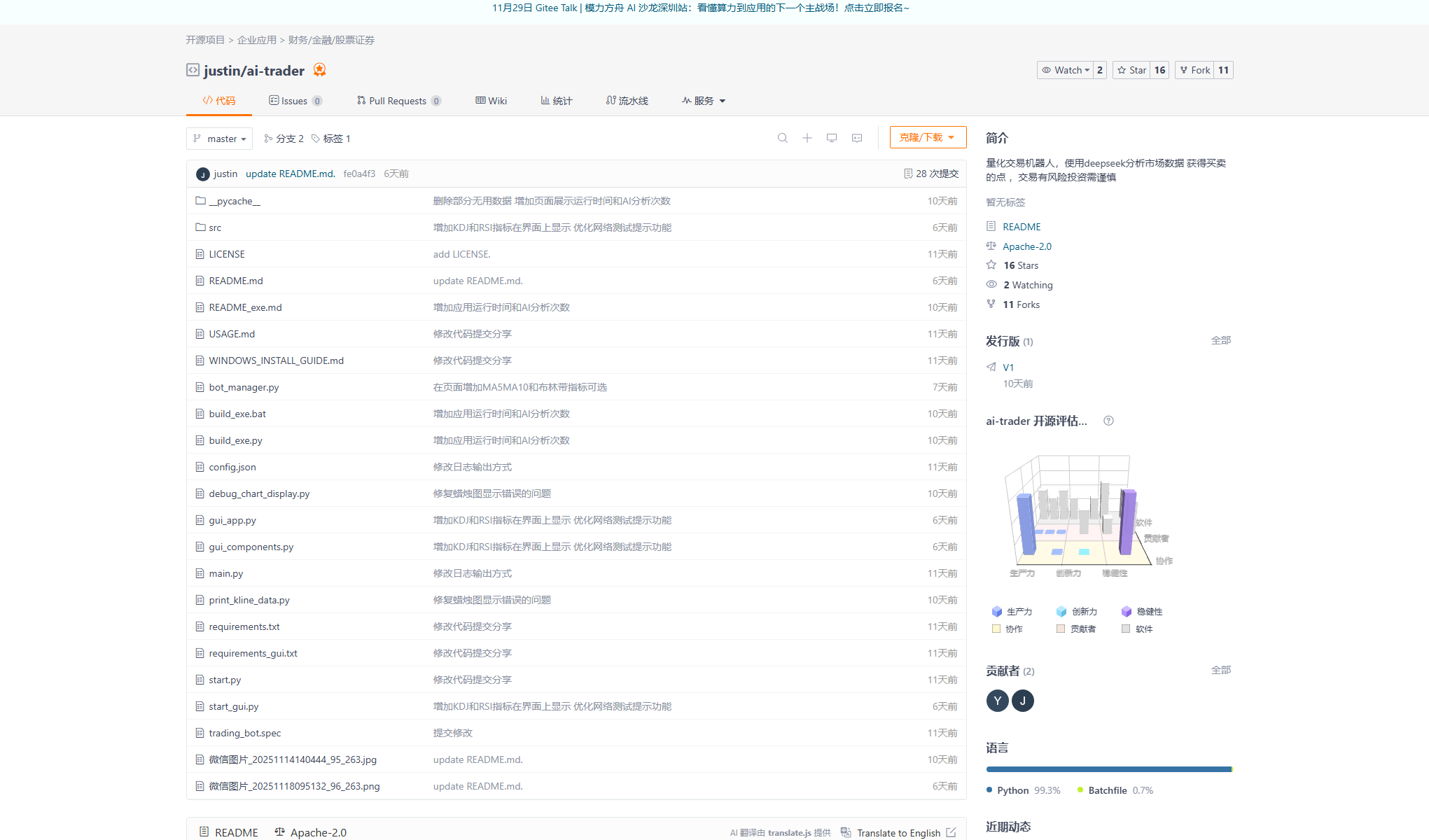Screen dimensions: 1429x840
Task: Click the feedback comment icon near clone button
Action: [856, 138]
